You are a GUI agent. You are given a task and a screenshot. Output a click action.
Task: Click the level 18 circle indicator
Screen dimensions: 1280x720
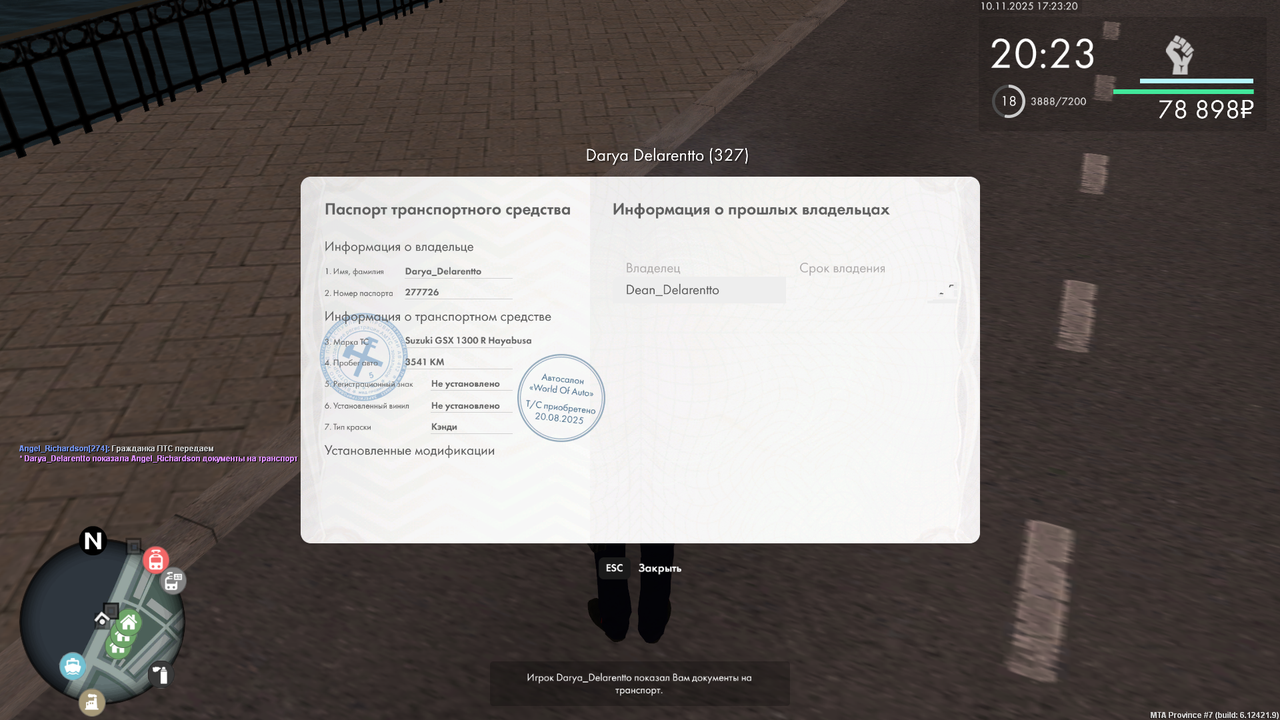(1009, 101)
